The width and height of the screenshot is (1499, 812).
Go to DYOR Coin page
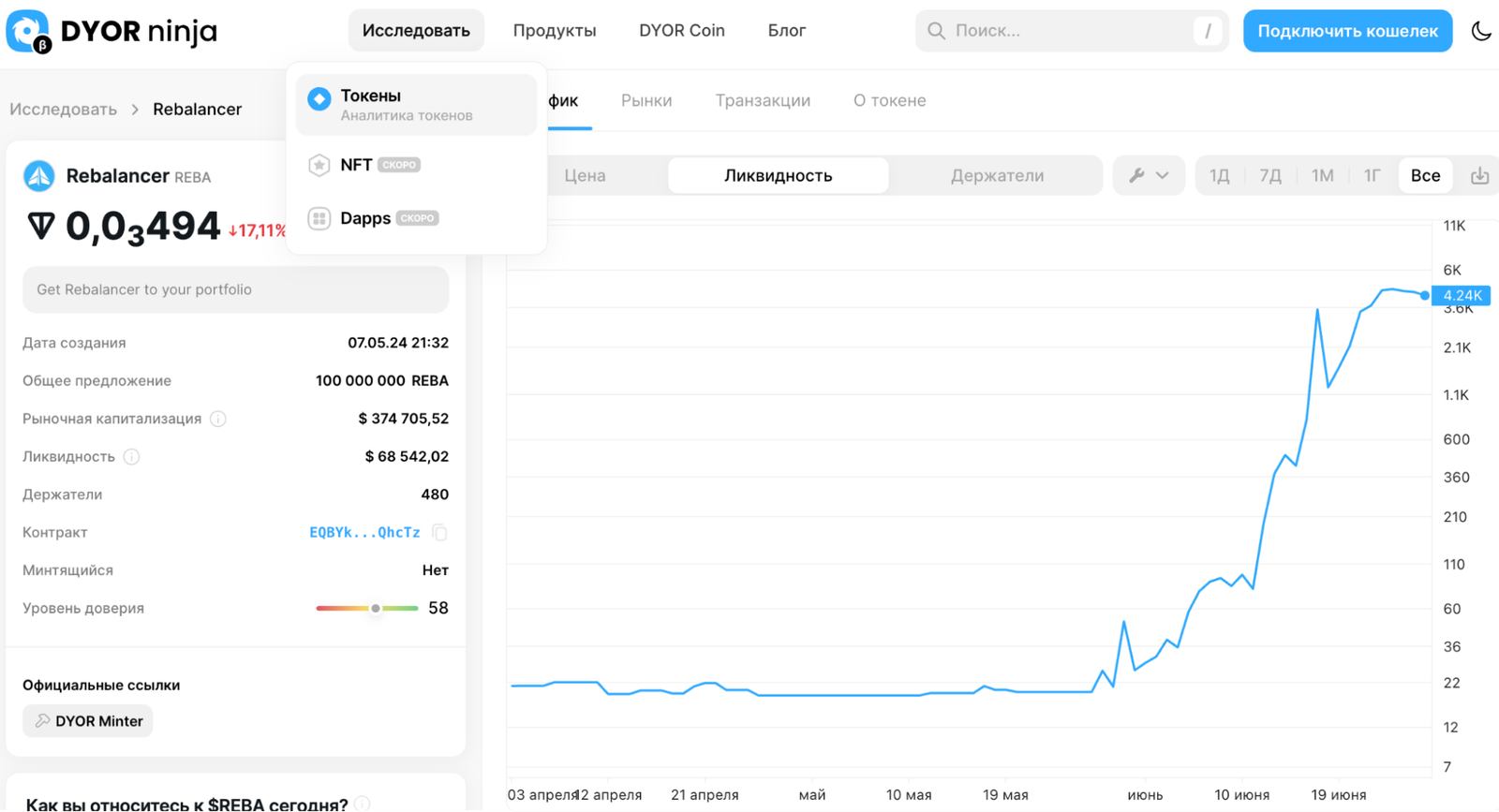pos(682,31)
